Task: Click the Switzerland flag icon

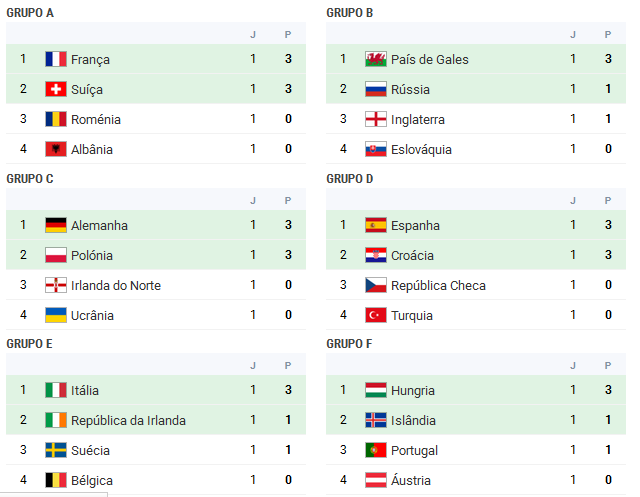Action: (56, 89)
